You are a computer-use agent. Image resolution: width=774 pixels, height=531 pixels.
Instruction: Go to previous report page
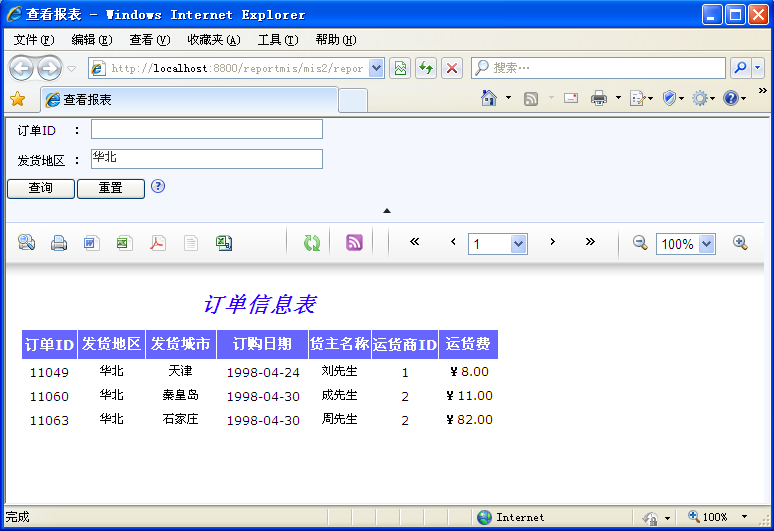pyautogui.click(x=453, y=241)
